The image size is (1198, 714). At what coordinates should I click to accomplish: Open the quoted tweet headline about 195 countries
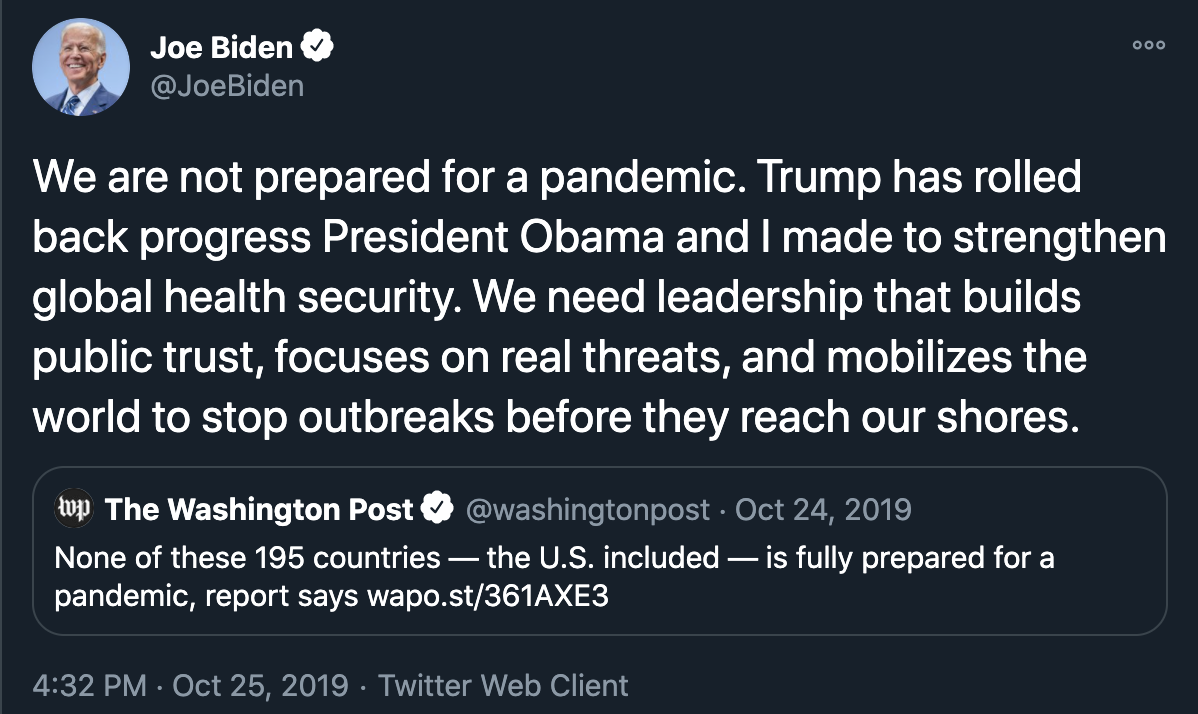(x=554, y=577)
